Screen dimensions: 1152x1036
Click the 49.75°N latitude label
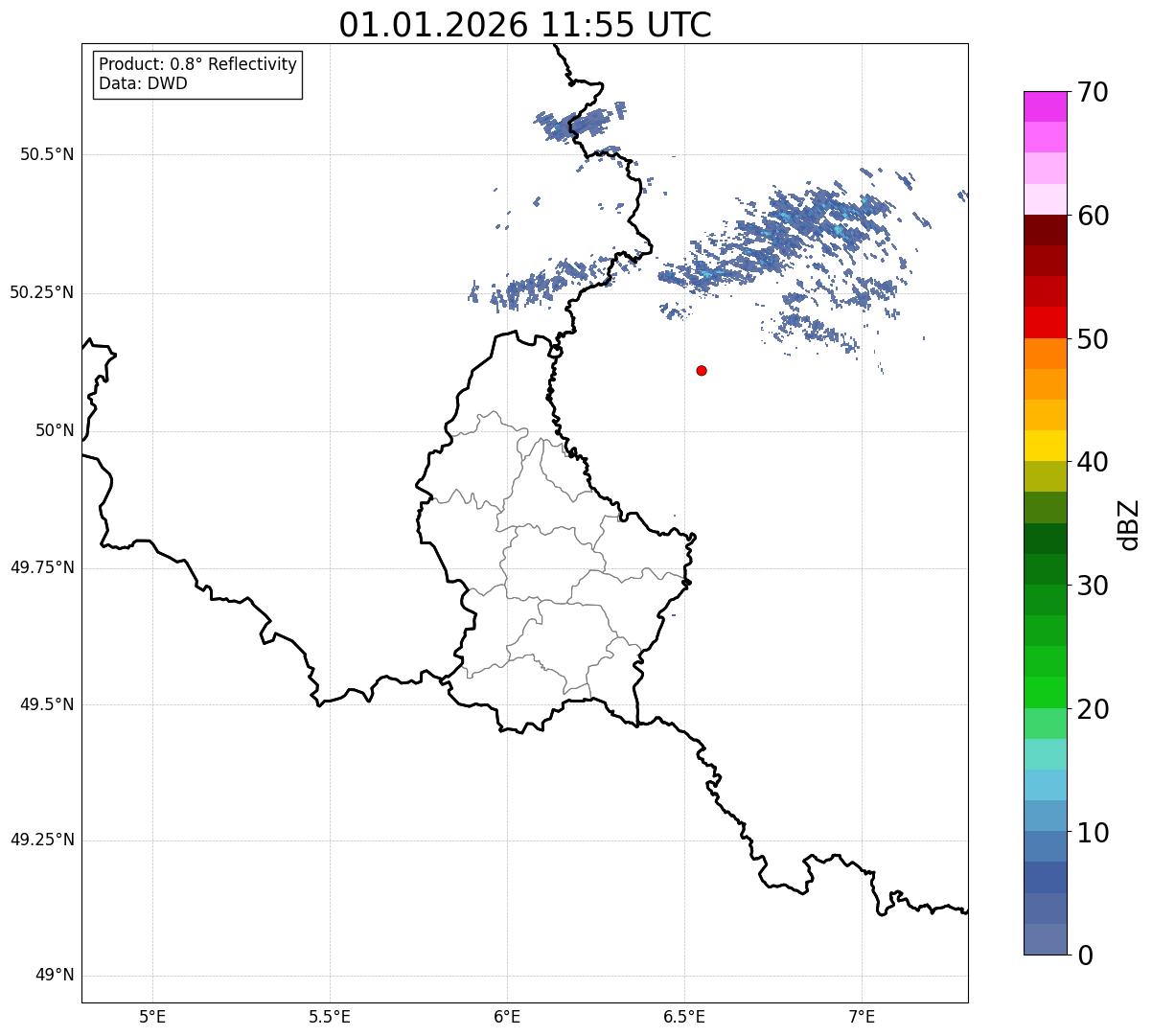pyautogui.click(x=42, y=567)
